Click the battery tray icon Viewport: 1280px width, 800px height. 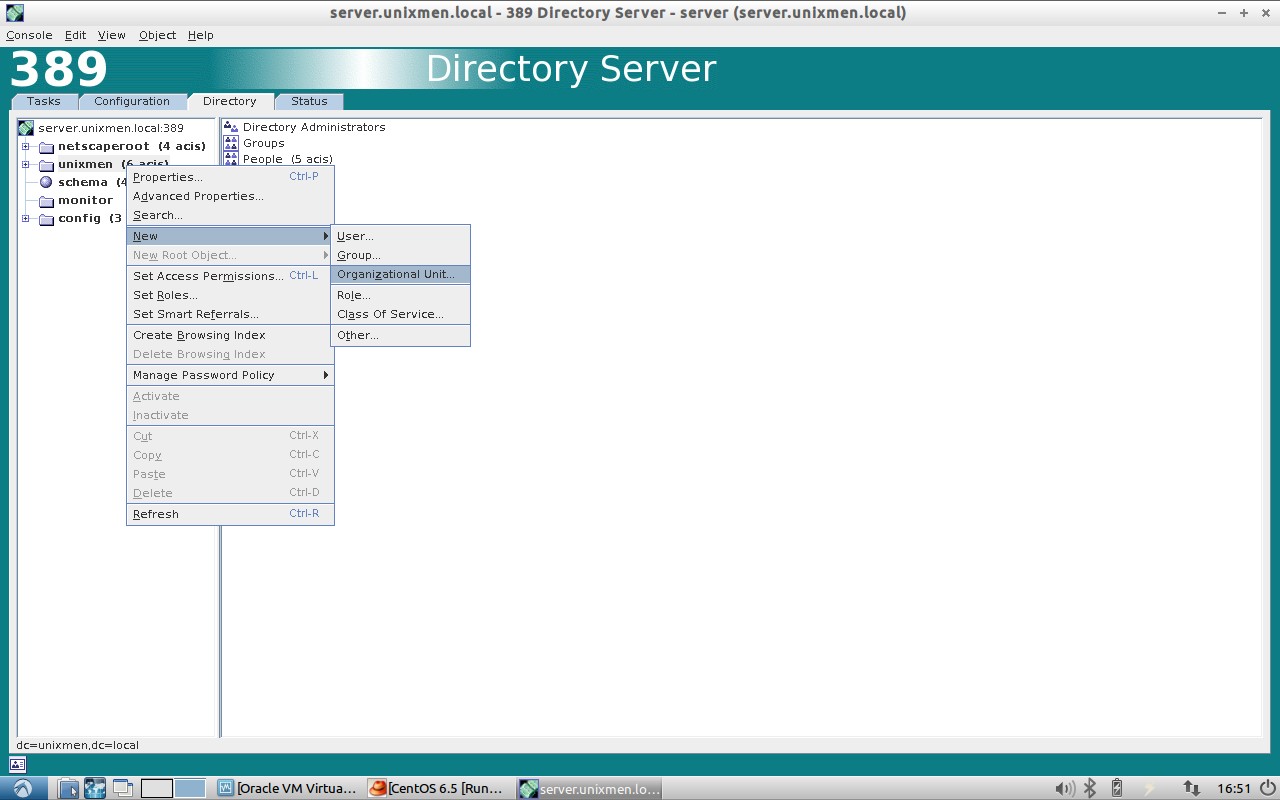(1117, 788)
